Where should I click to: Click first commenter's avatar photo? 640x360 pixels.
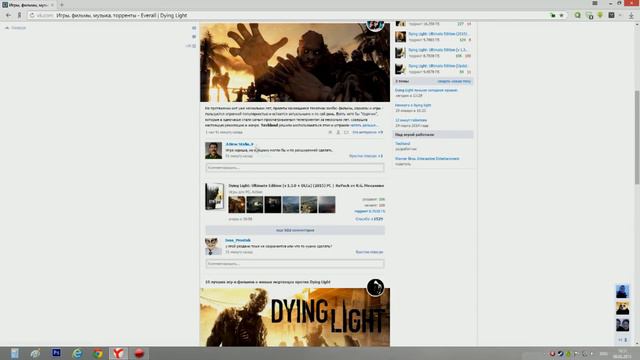pos(213,150)
